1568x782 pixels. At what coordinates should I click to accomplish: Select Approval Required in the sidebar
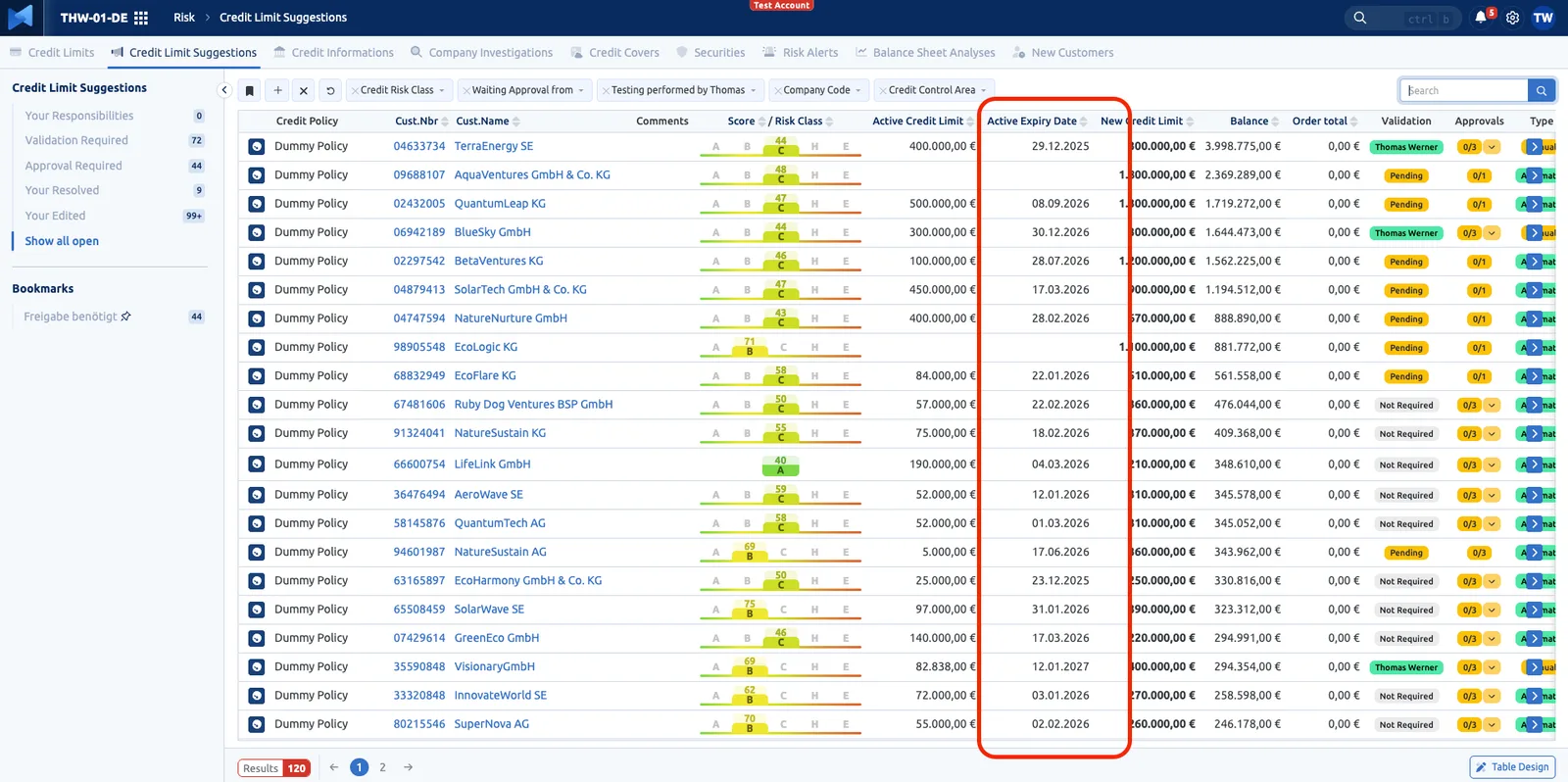click(x=73, y=166)
